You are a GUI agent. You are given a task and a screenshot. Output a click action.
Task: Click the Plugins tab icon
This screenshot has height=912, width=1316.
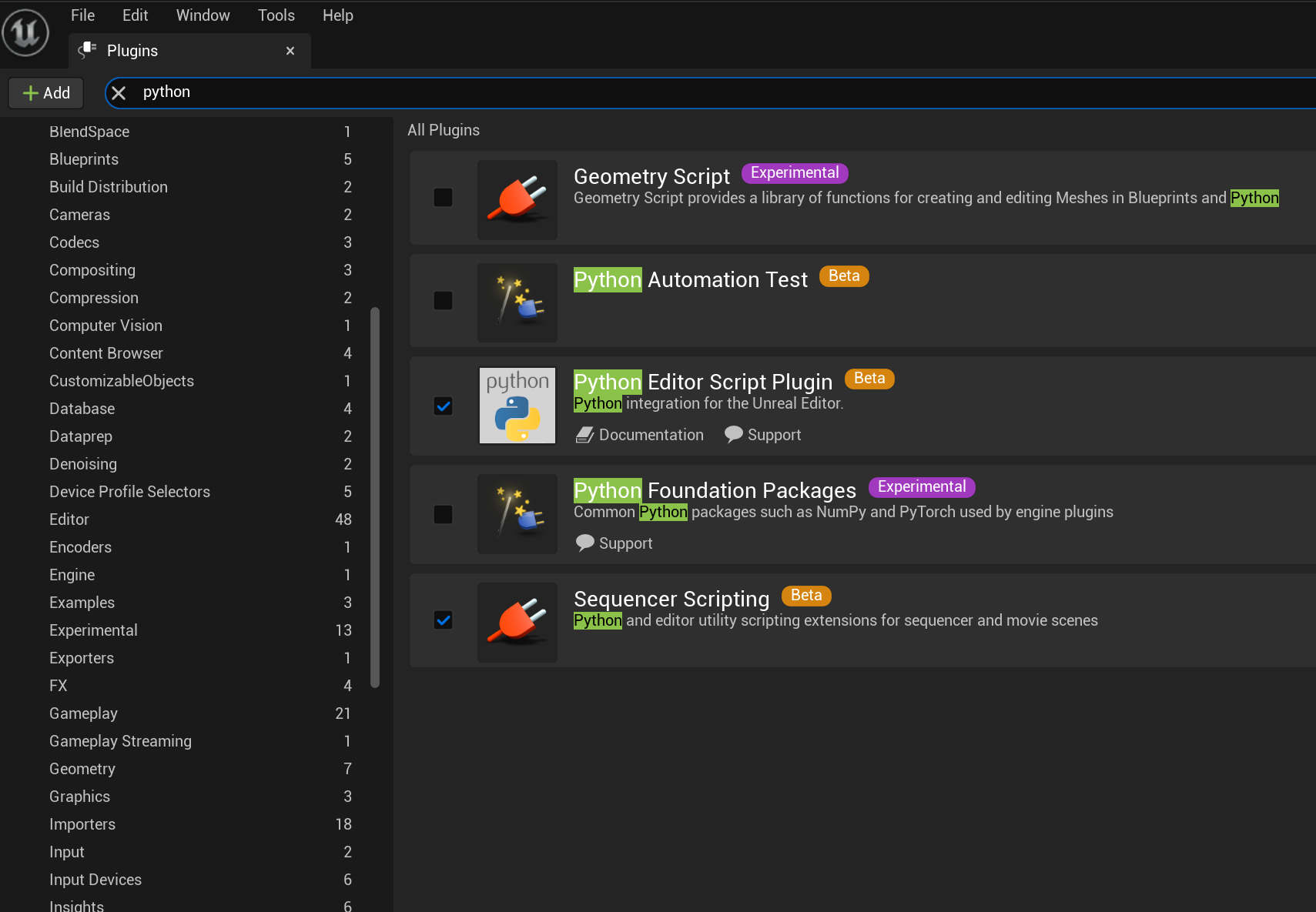[x=88, y=51]
